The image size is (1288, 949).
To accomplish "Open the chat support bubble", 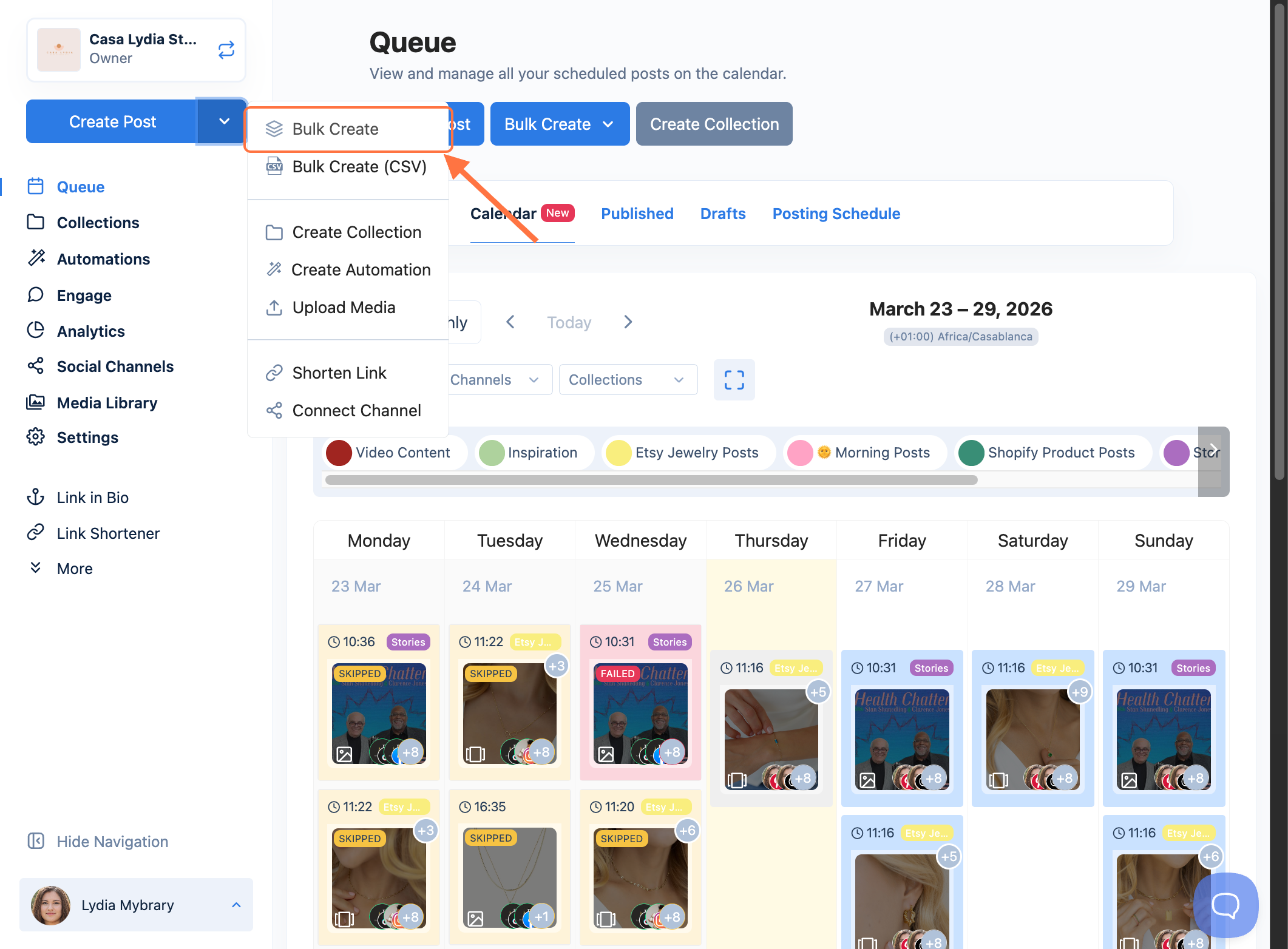I will 1225,905.
